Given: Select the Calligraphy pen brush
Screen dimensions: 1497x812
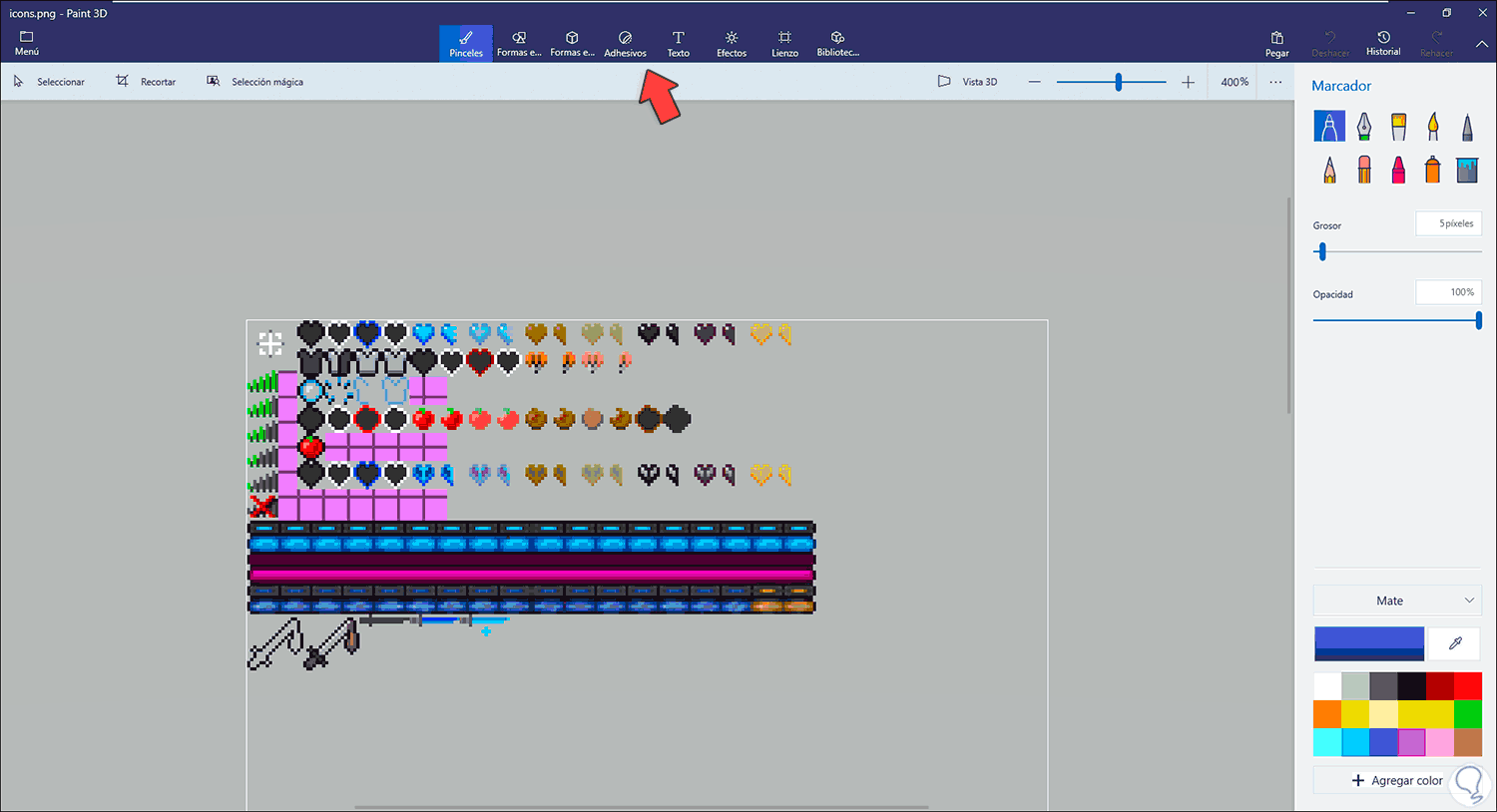Looking at the screenshot, I should click(x=1364, y=127).
